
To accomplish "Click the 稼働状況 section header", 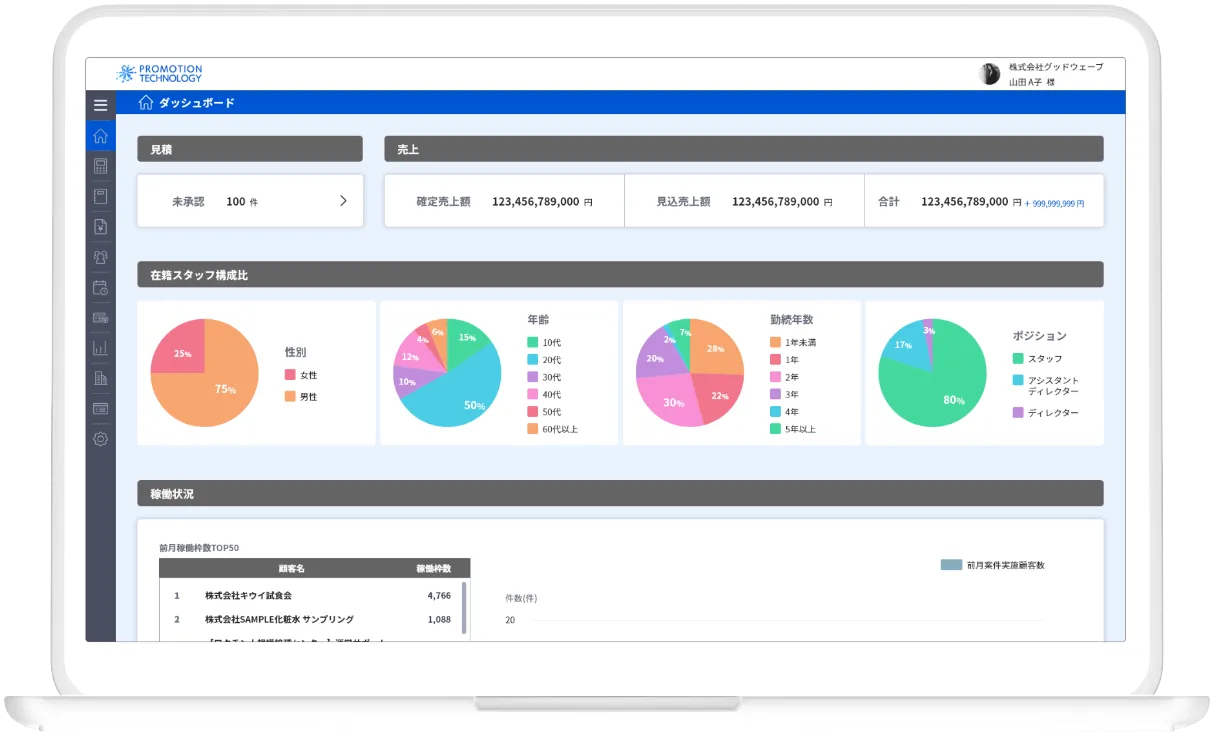I will point(620,493).
